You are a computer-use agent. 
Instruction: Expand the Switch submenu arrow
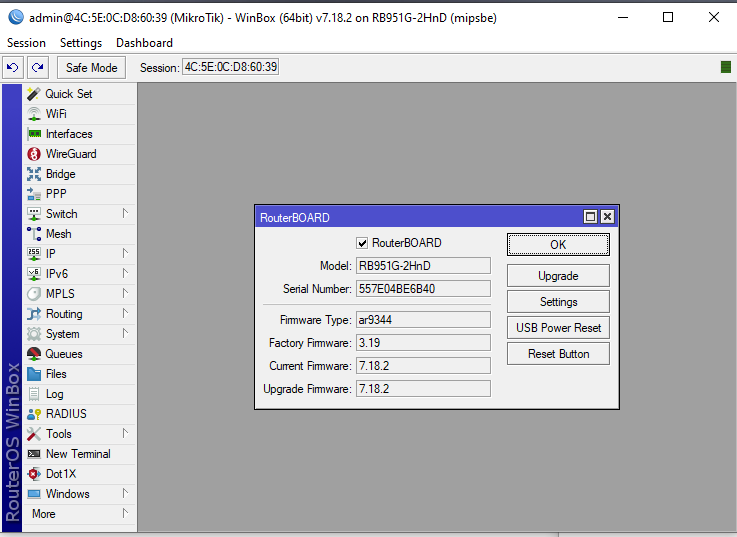pyautogui.click(x=125, y=213)
